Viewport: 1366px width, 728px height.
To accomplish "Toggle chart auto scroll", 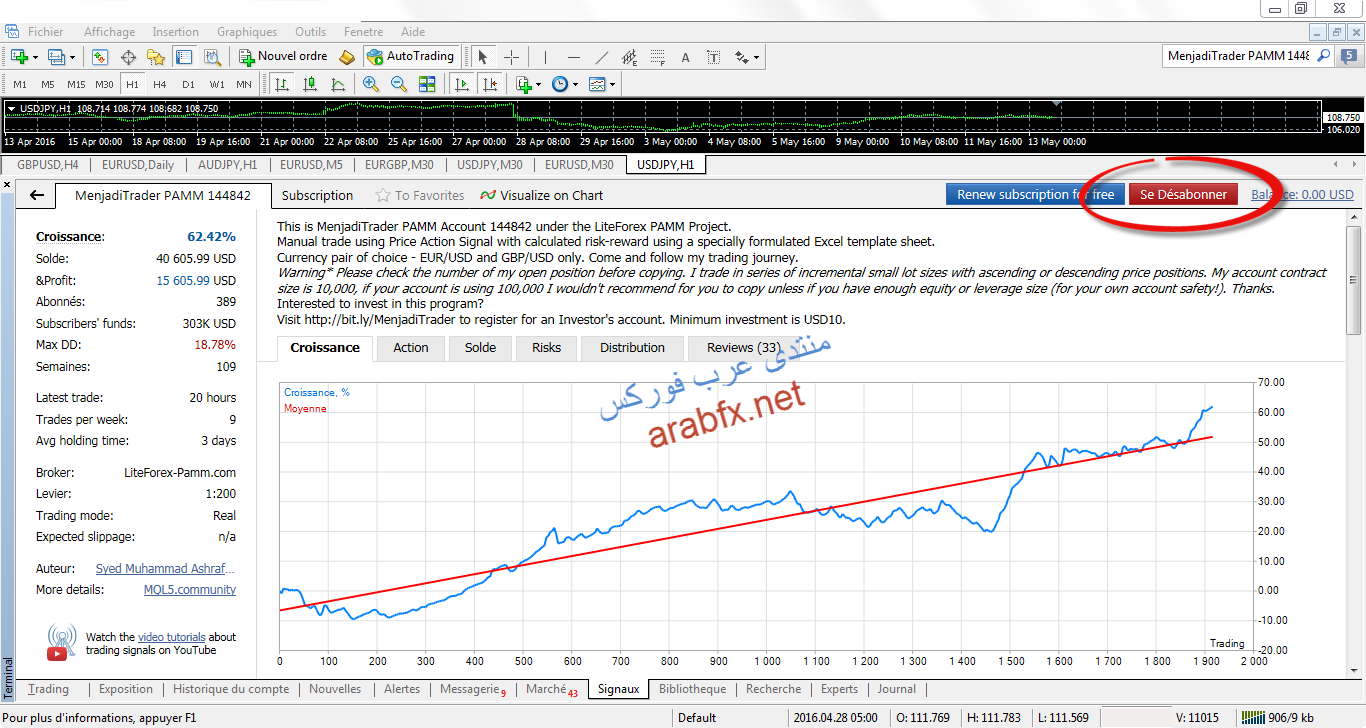I will point(461,84).
